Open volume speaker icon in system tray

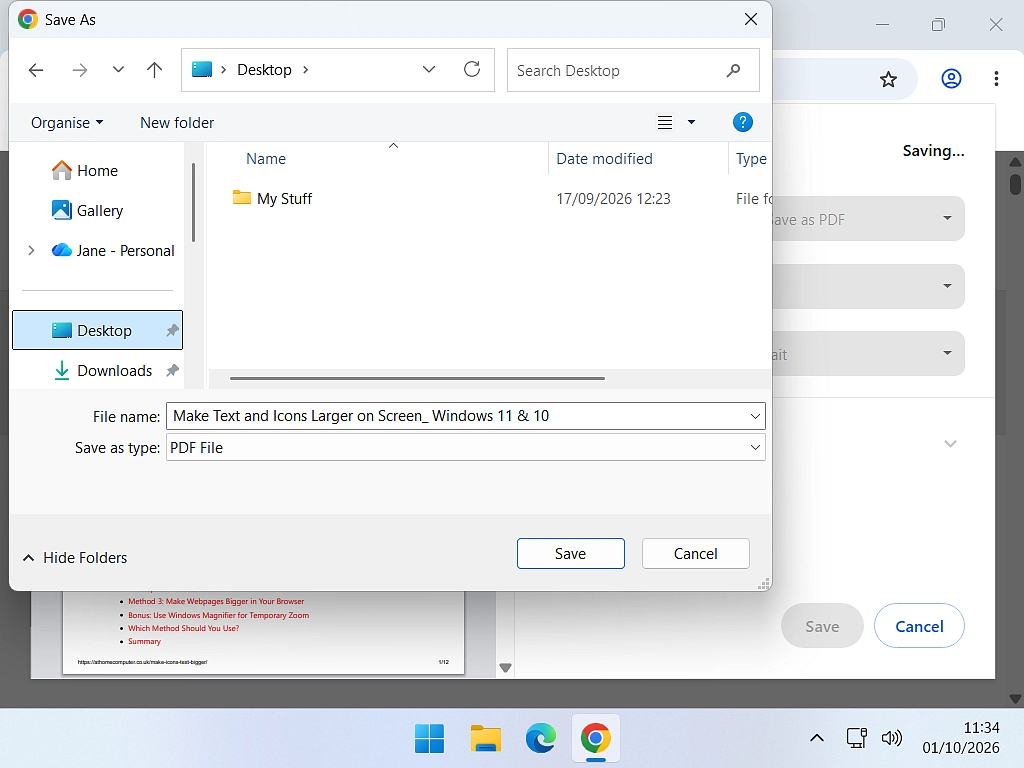[891, 738]
